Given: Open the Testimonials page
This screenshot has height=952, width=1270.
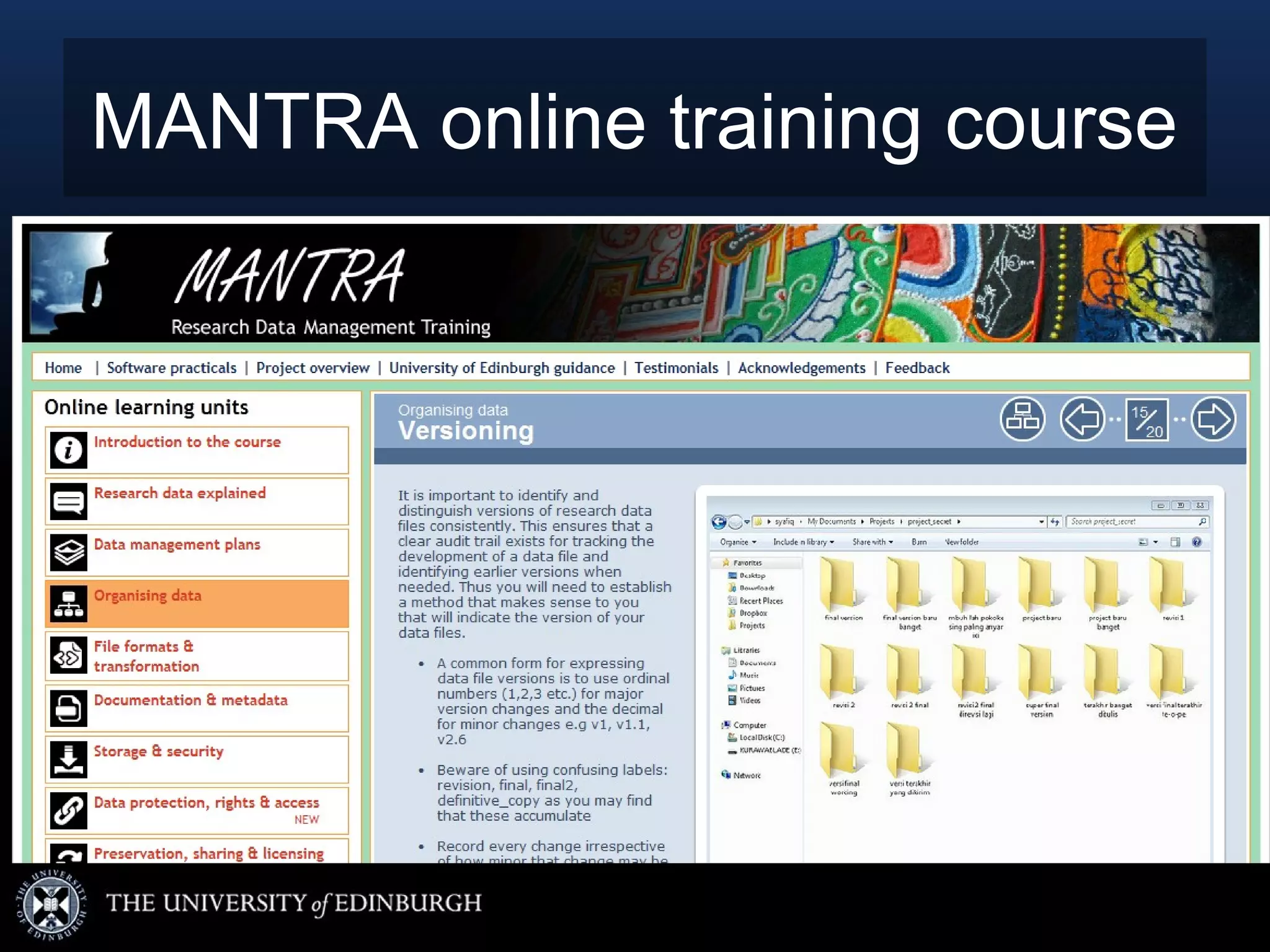Looking at the screenshot, I should click(677, 368).
